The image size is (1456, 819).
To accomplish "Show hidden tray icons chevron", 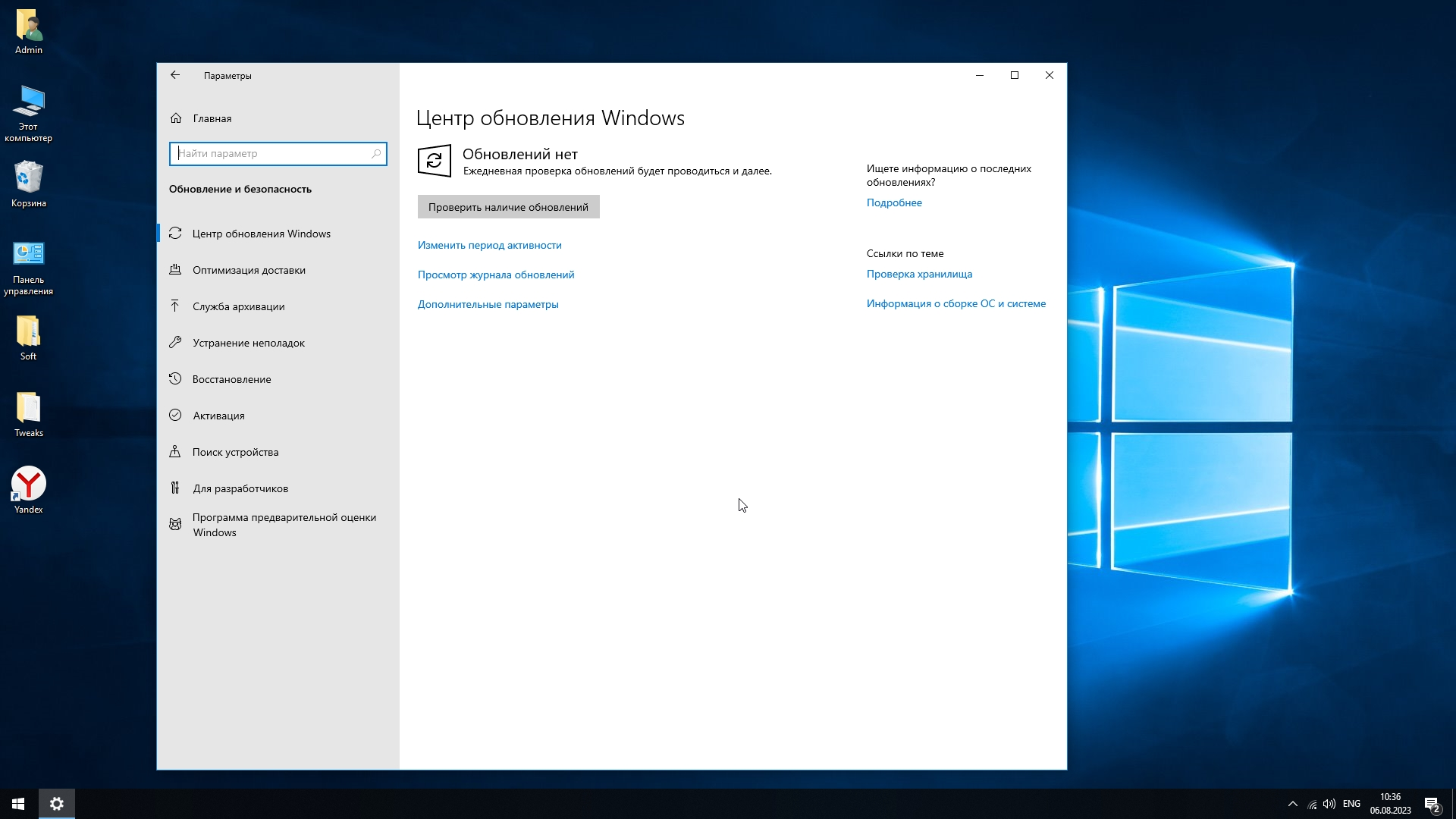I will (x=1293, y=804).
